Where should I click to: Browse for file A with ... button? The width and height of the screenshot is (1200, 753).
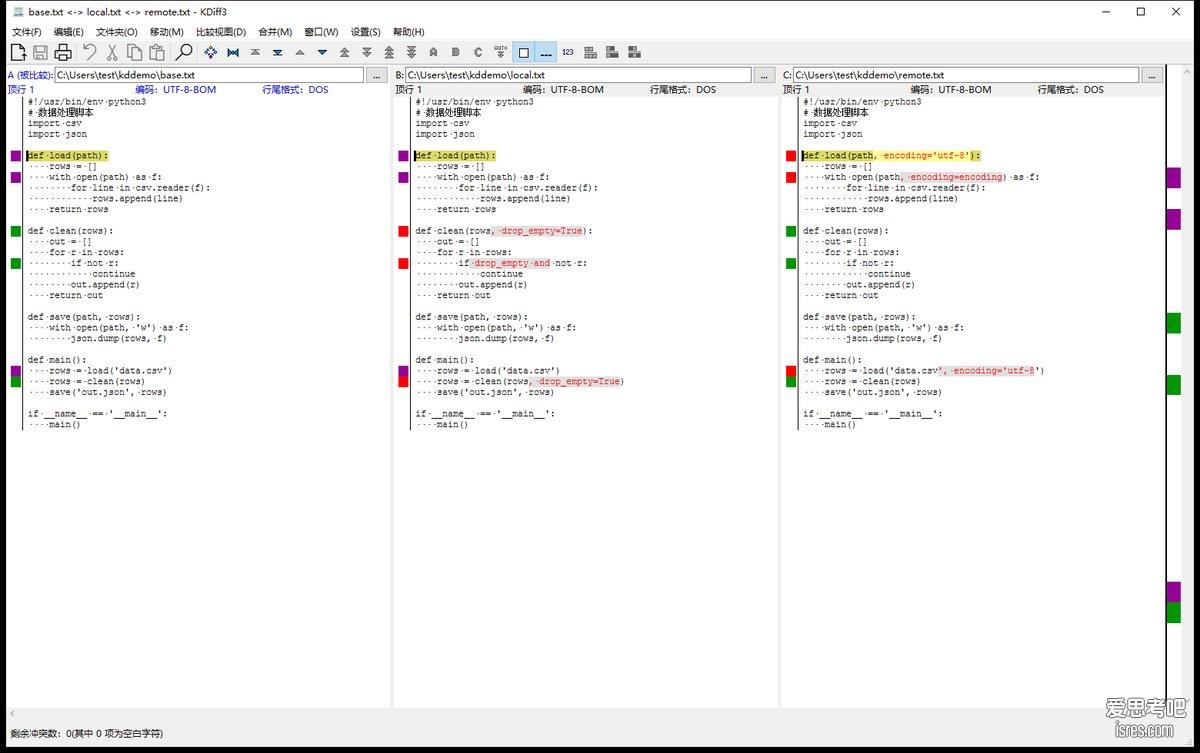[x=376, y=75]
